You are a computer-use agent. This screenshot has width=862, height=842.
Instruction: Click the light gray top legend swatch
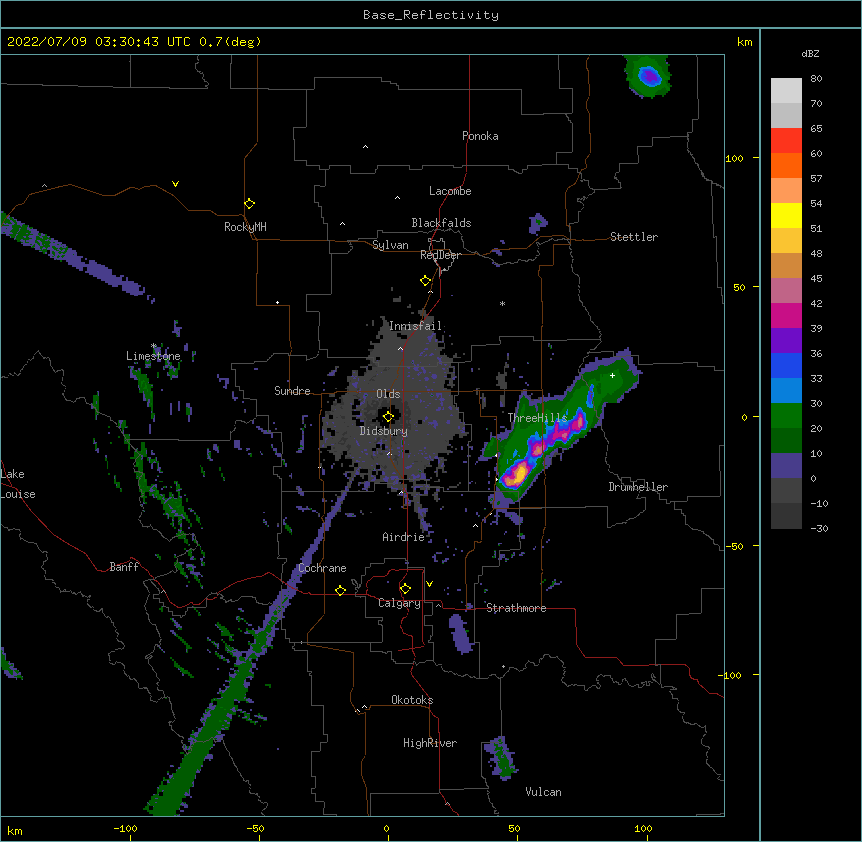pos(786,90)
